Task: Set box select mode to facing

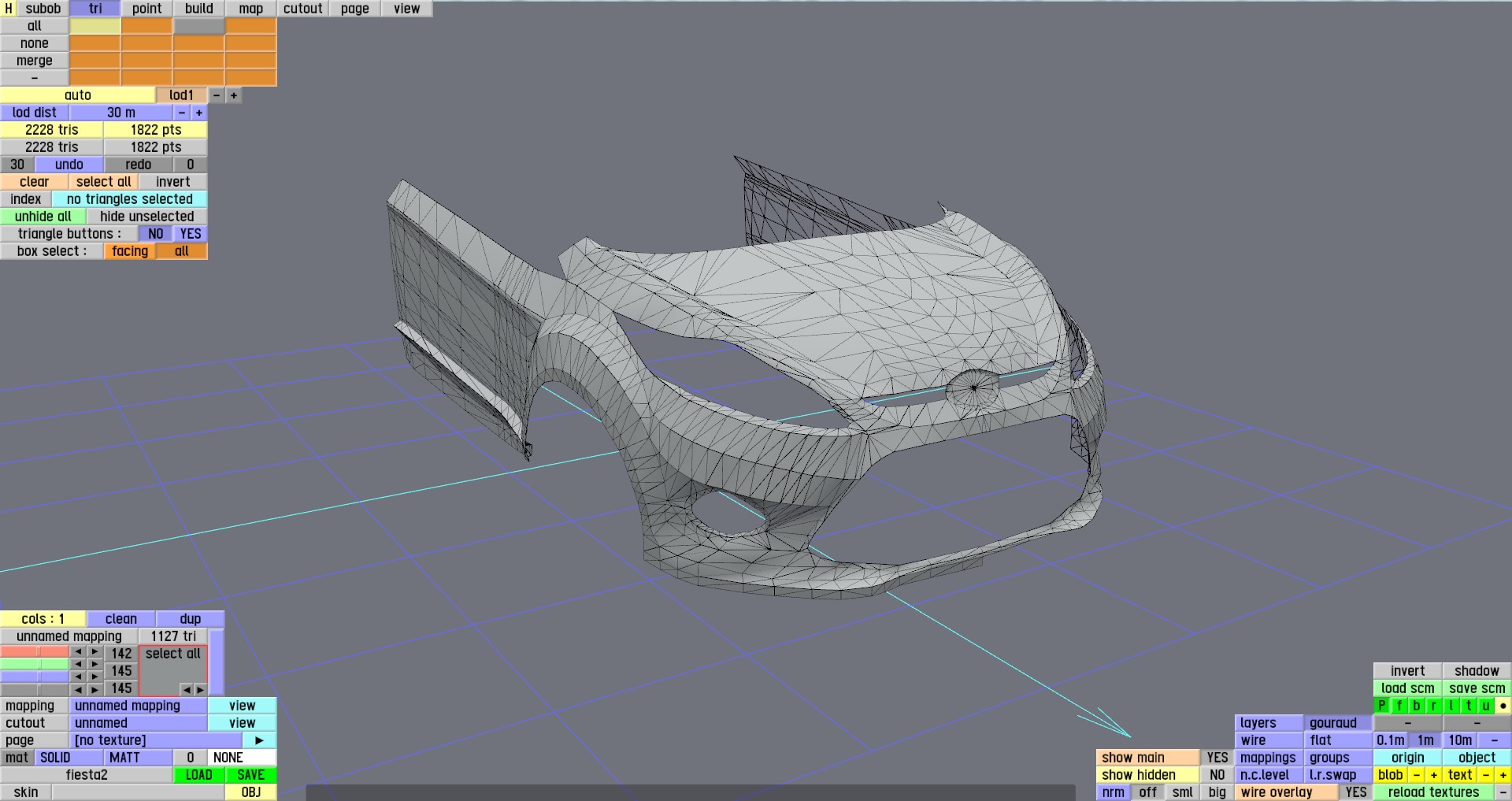Action: [x=130, y=251]
